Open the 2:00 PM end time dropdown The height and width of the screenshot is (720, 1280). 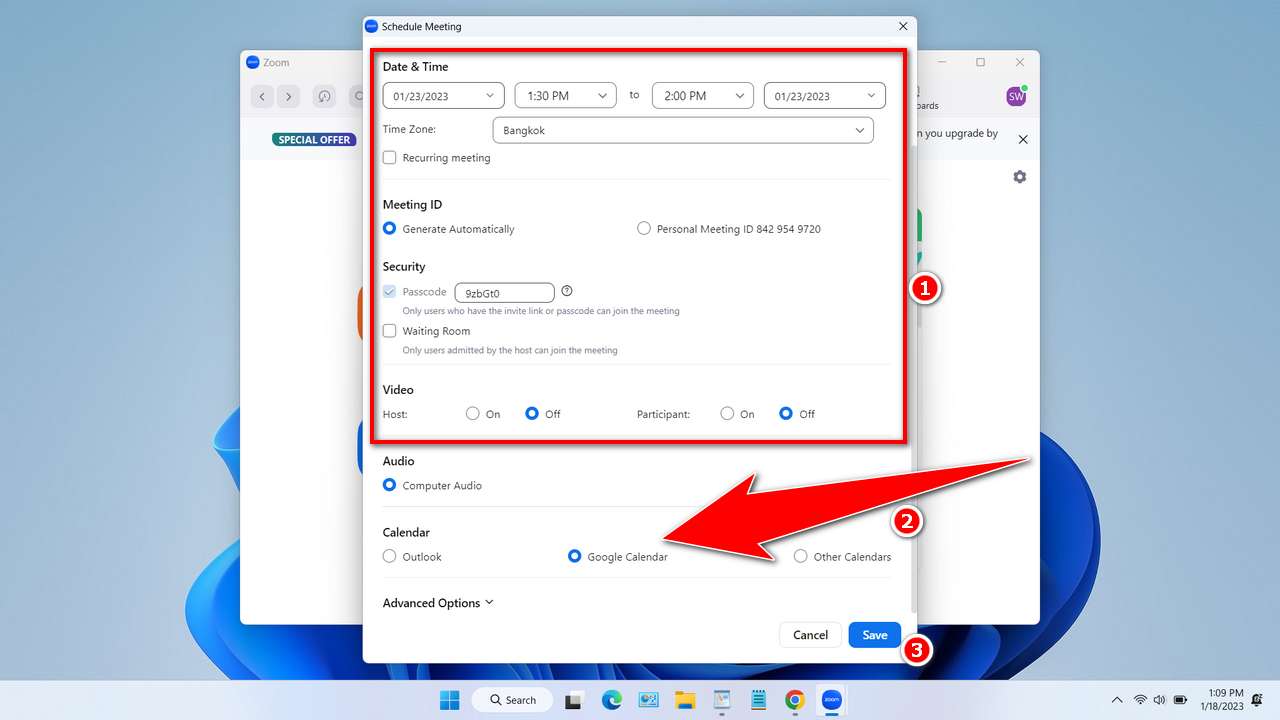[x=703, y=96]
